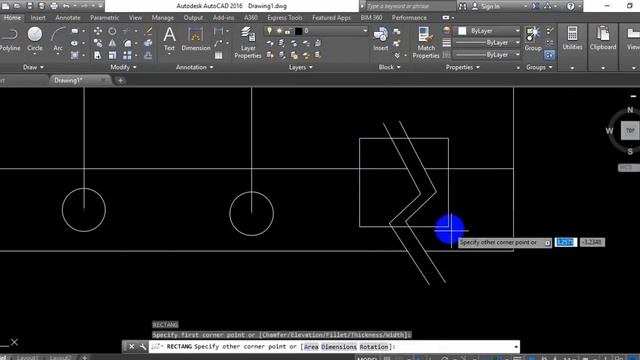Click the search keyword input field
The height and width of the screenshot is (360, 640).
pos(410,6)
